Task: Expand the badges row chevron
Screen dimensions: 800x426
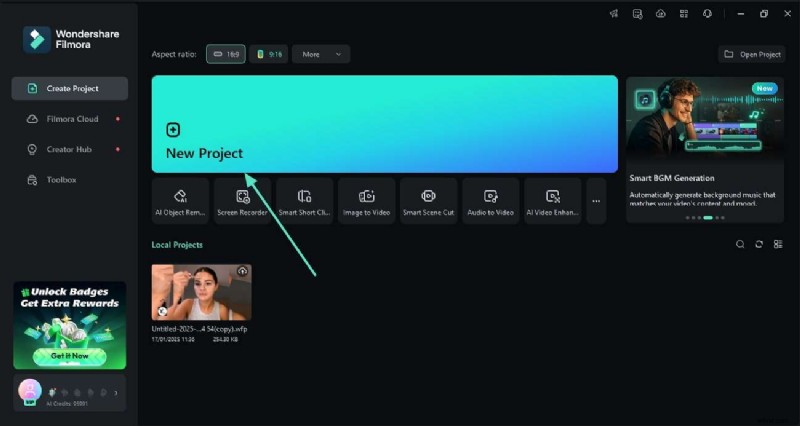Action: click(x=116, y=393)
